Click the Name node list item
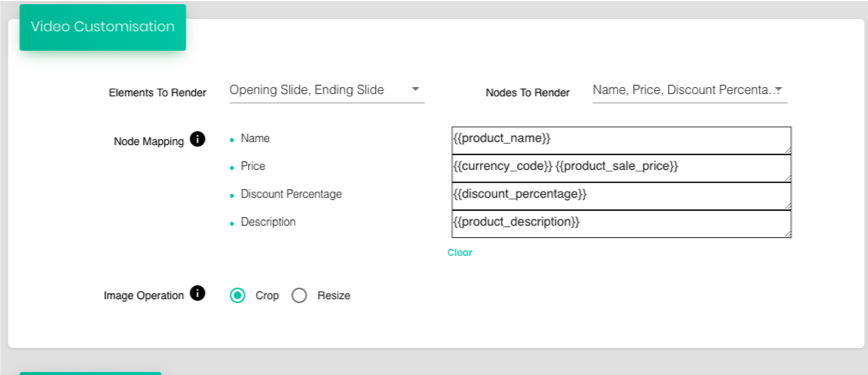This screenshot has height=375, width=868. (255, 138)
